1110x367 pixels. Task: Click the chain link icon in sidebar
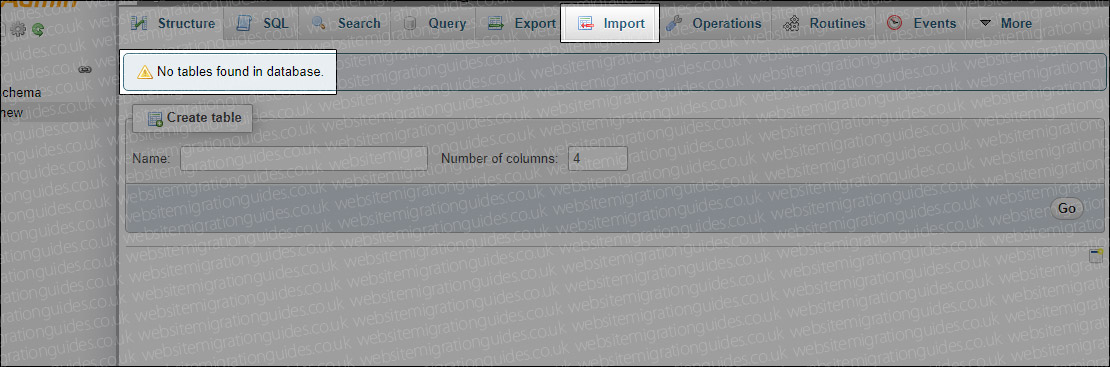(x=85, y=69)
